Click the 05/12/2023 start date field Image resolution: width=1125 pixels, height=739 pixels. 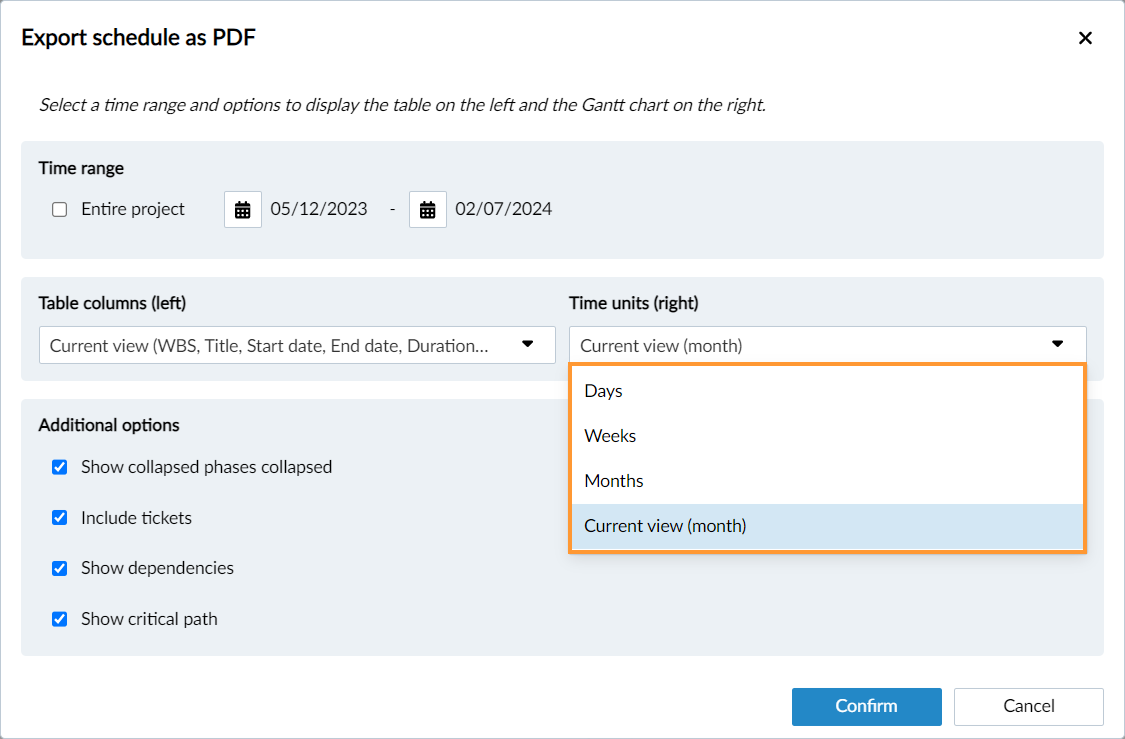click(x=319, y=210)
